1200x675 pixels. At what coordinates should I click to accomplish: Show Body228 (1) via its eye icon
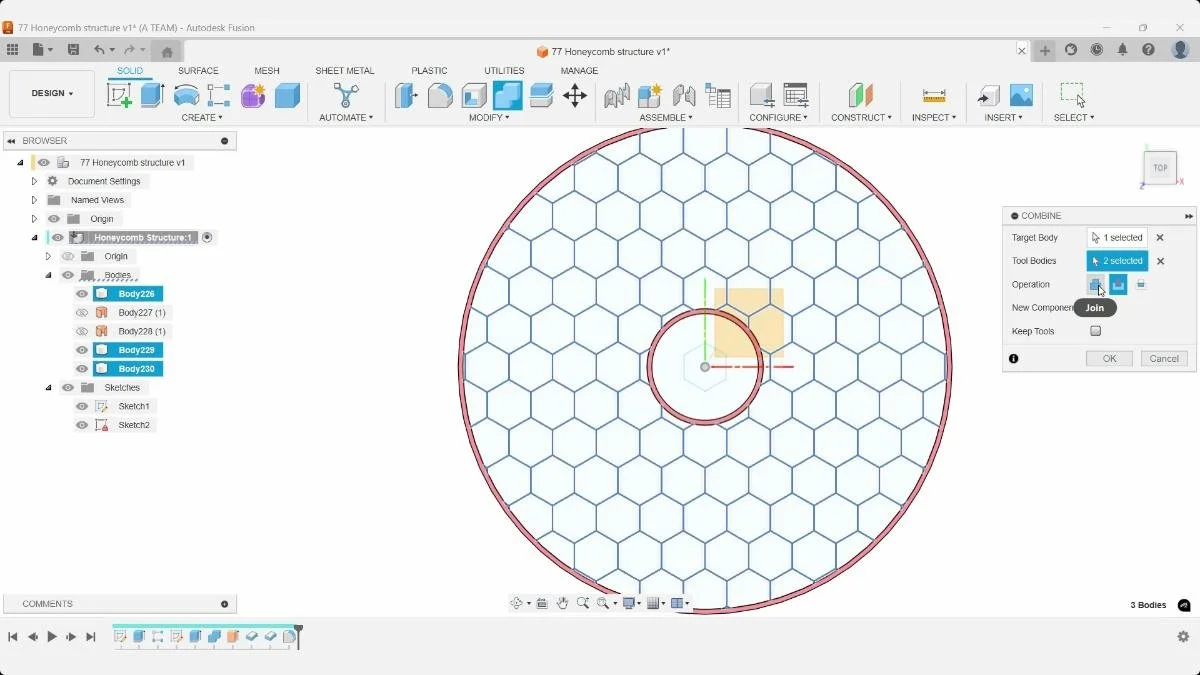point(82,331)
